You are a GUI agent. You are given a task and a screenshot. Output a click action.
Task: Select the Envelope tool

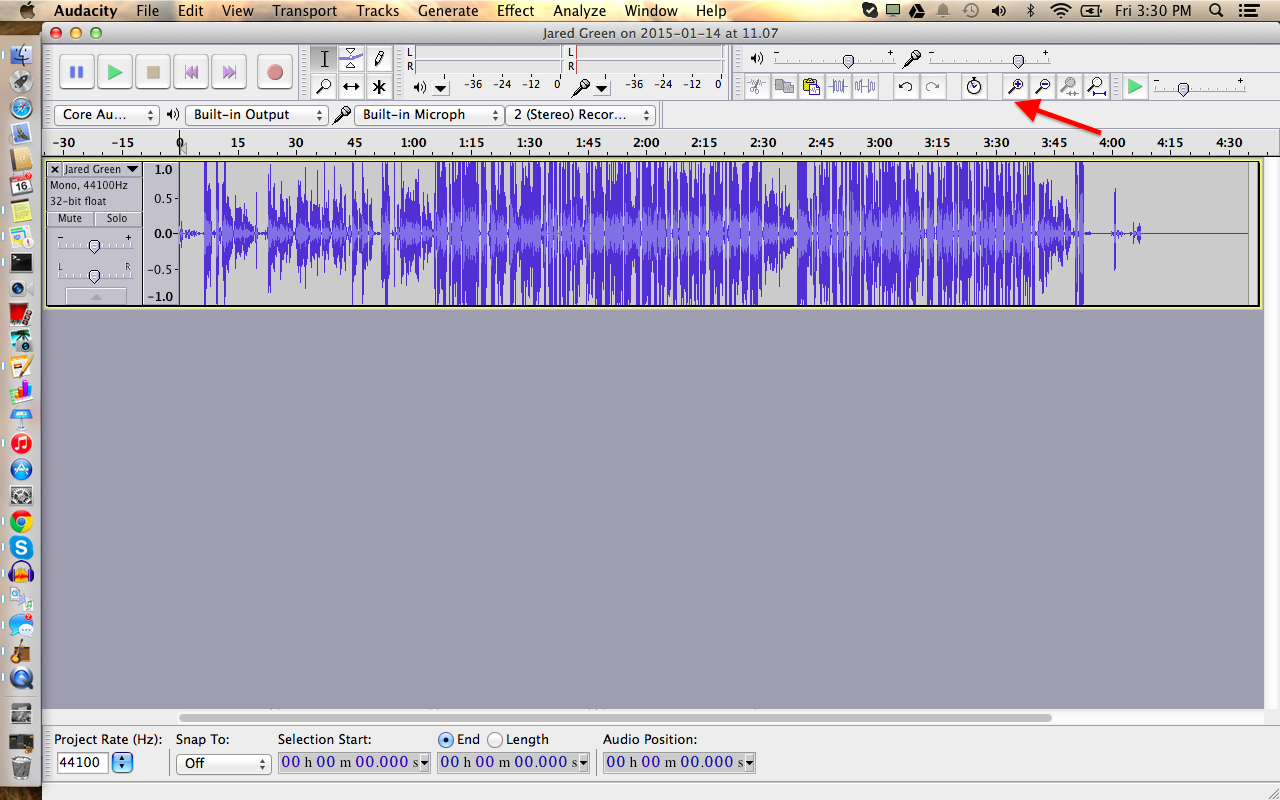click(x=351, y=58)
